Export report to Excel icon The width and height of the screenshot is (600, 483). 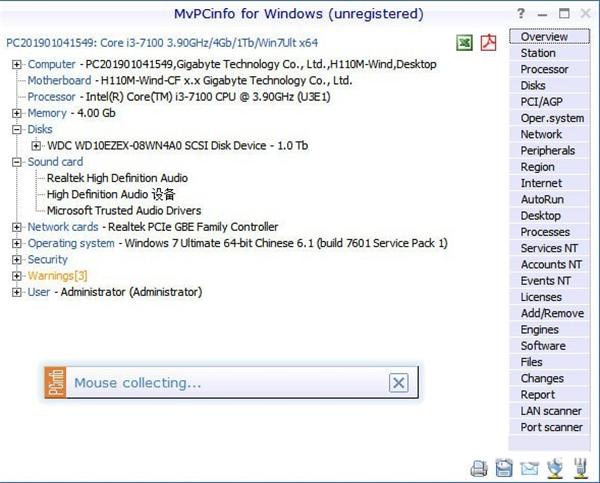pos(464,43)
